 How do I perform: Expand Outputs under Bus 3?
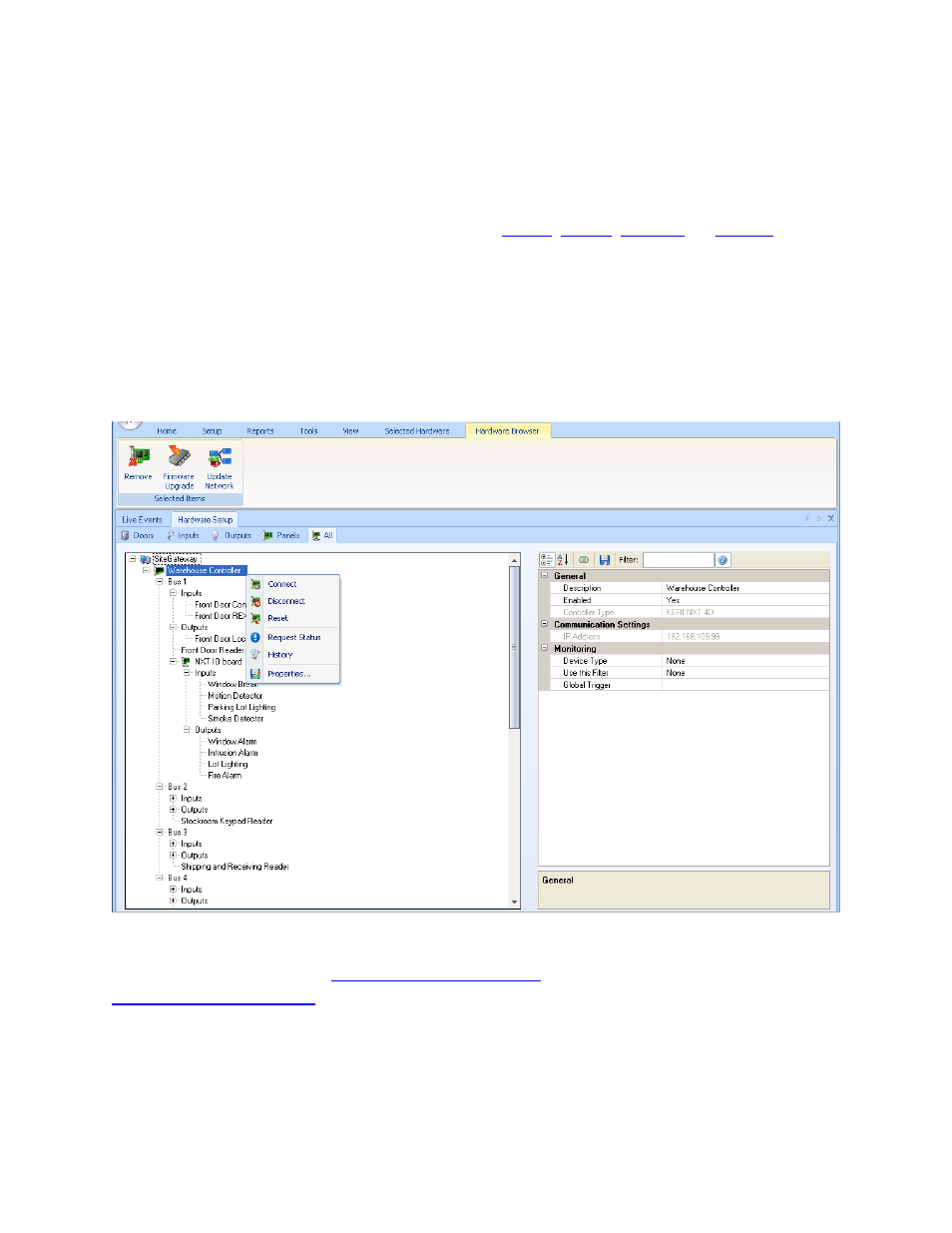point(173,855)
